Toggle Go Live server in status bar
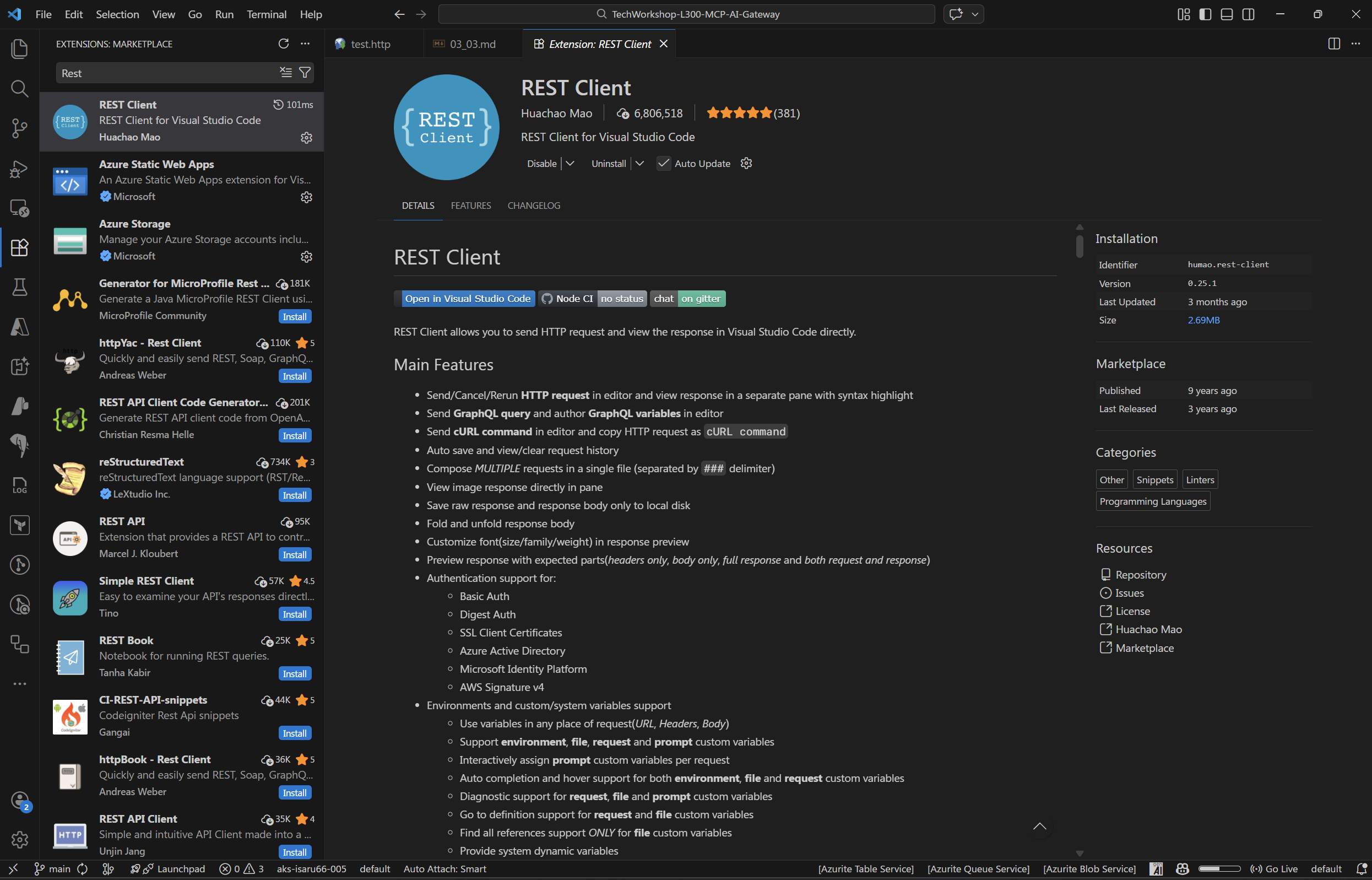 click(1274, 868)
